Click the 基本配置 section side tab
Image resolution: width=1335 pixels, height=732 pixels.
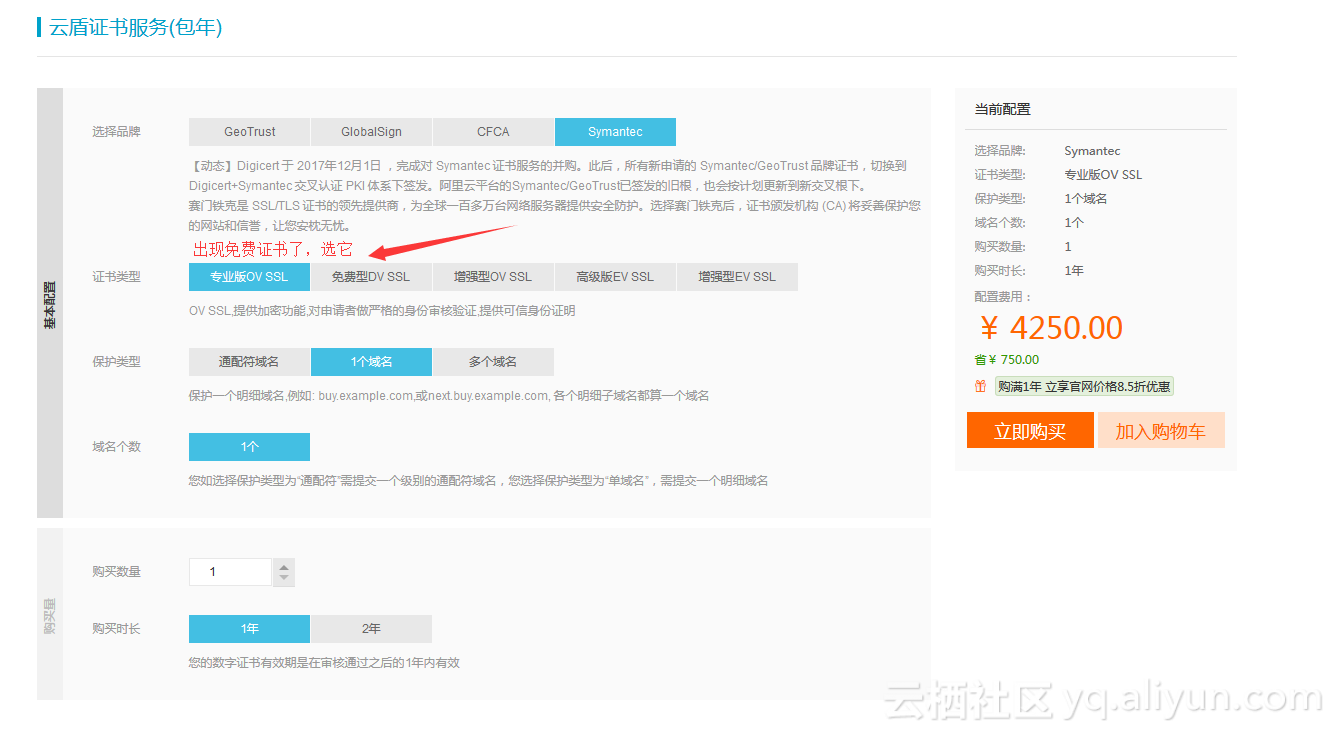click(x=50, y=303)
